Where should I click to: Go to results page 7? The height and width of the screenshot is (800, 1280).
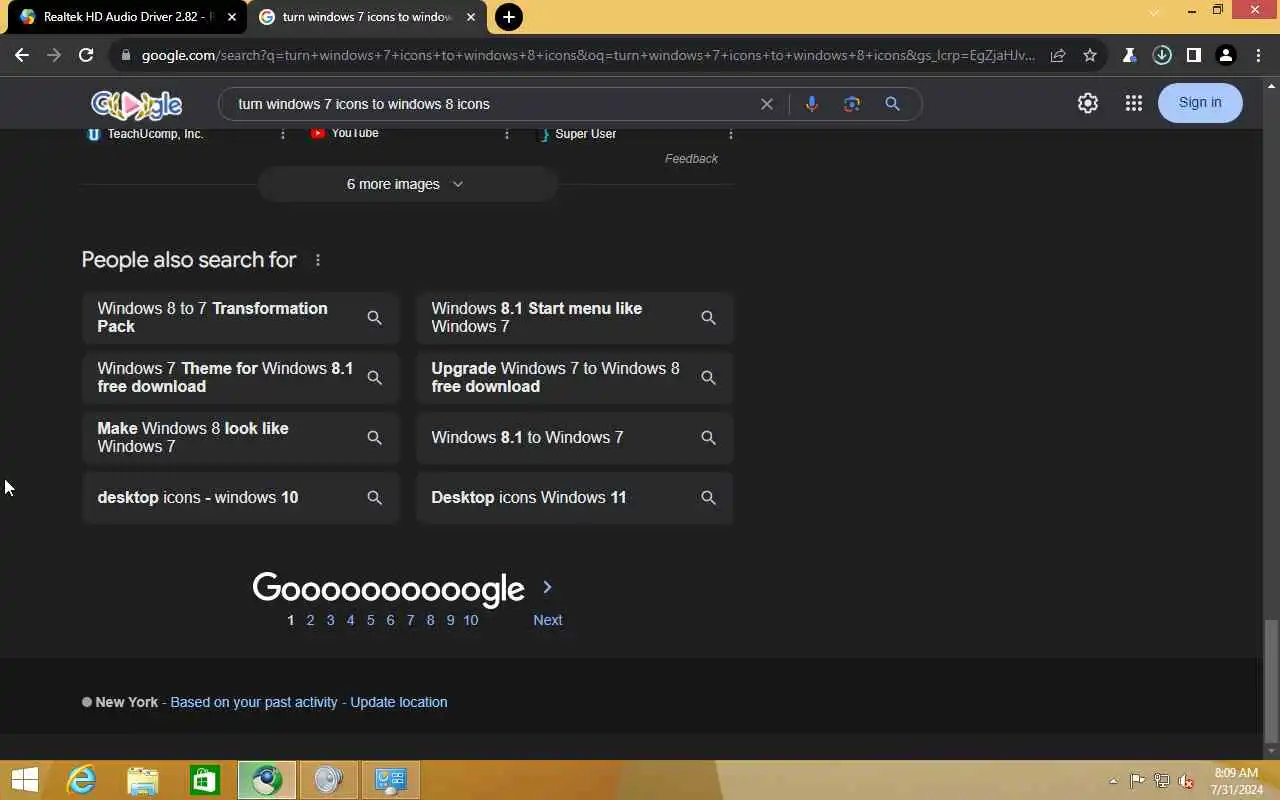pyautogui.click(x=410, y=620)
